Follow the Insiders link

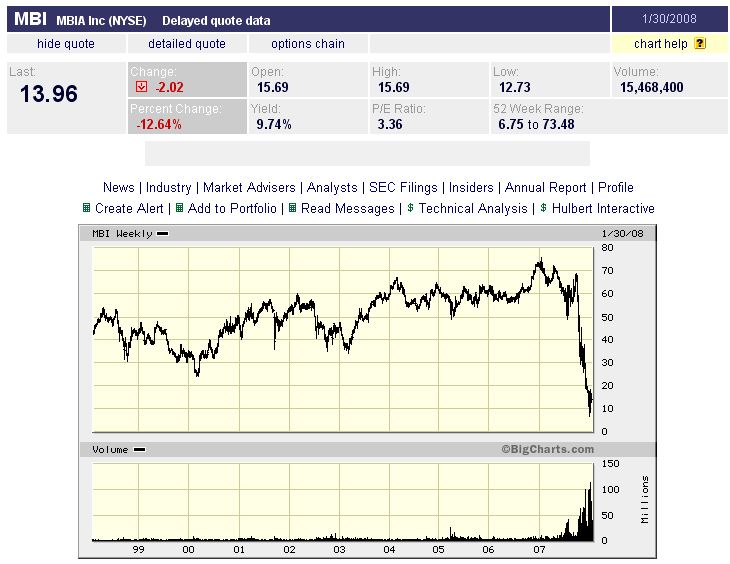click(471, 188)
